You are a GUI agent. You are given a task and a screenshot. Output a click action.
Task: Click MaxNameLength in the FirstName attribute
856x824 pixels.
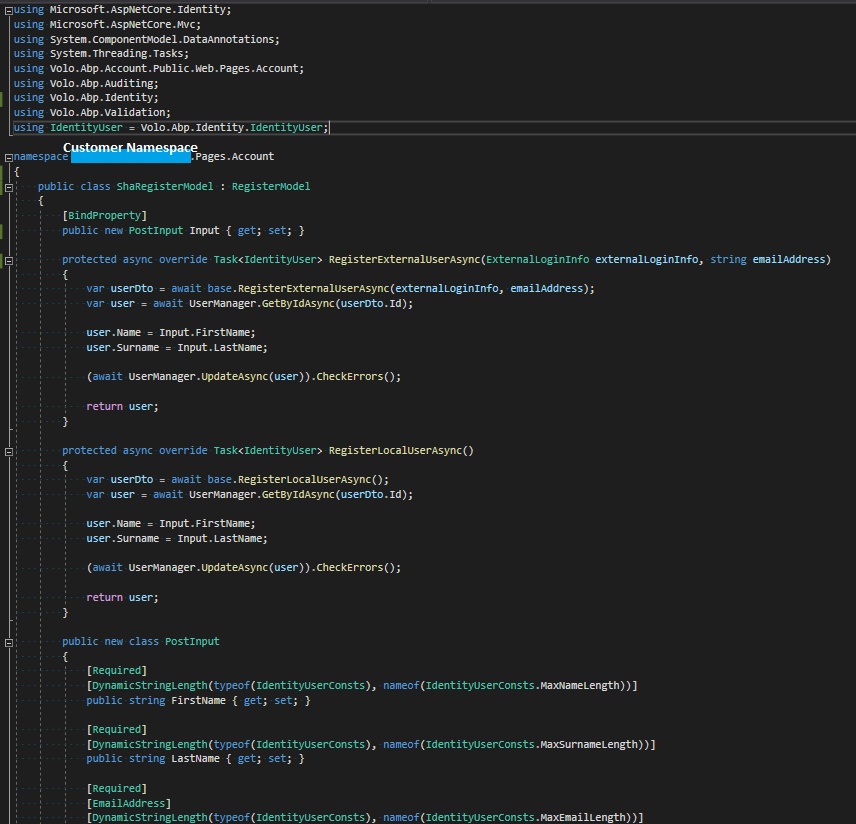pyautogui.click(x=581, y=686)
